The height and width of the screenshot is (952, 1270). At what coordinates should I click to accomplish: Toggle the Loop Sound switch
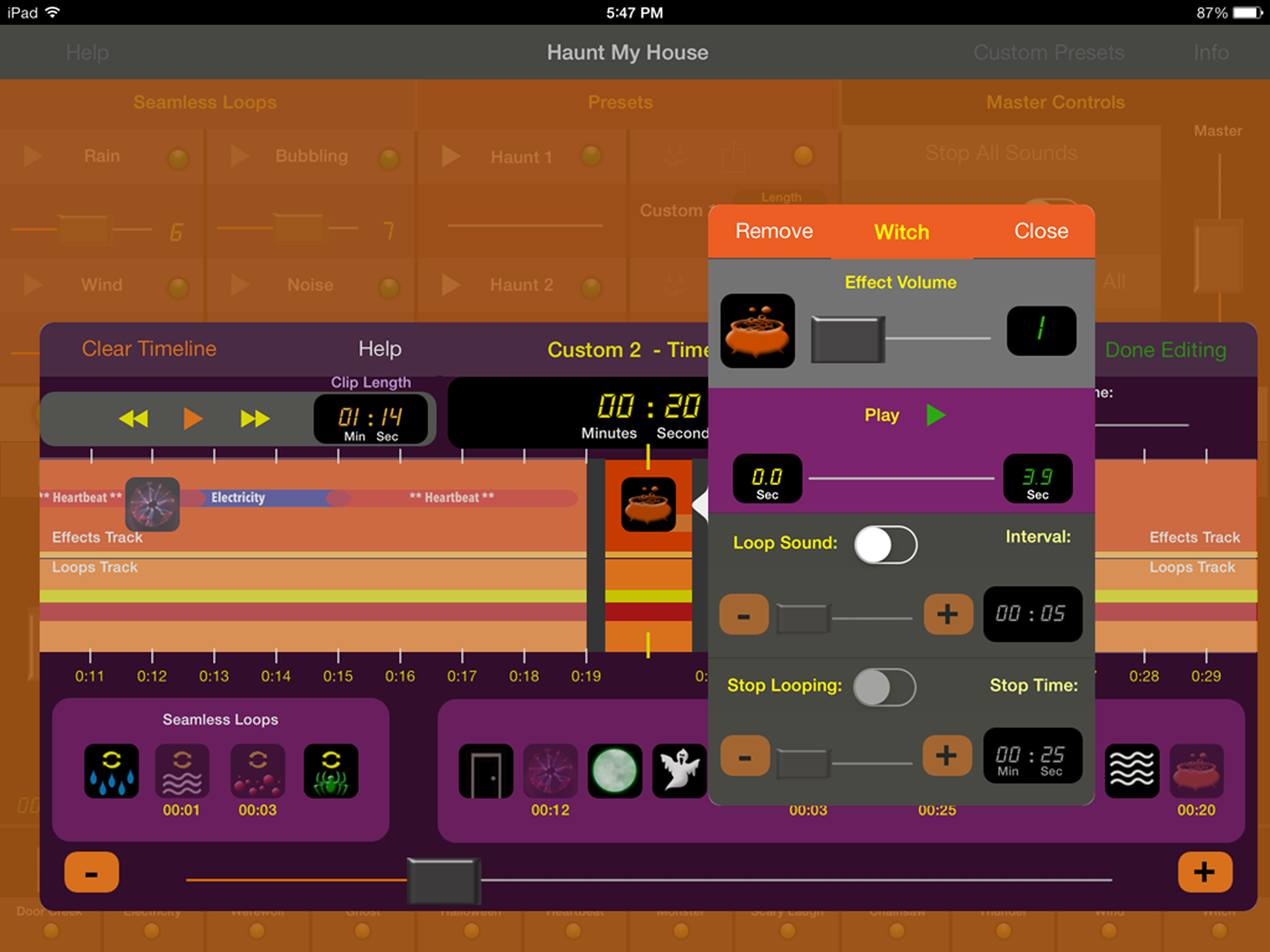[x=885, y=544]
